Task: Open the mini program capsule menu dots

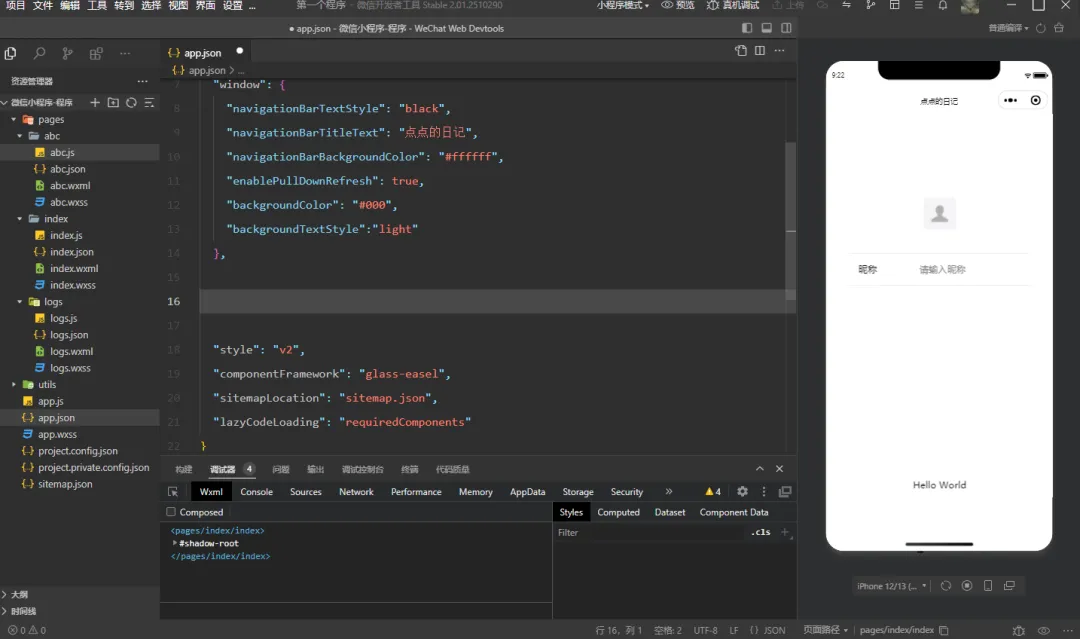Action: [x=1010, y=101]
